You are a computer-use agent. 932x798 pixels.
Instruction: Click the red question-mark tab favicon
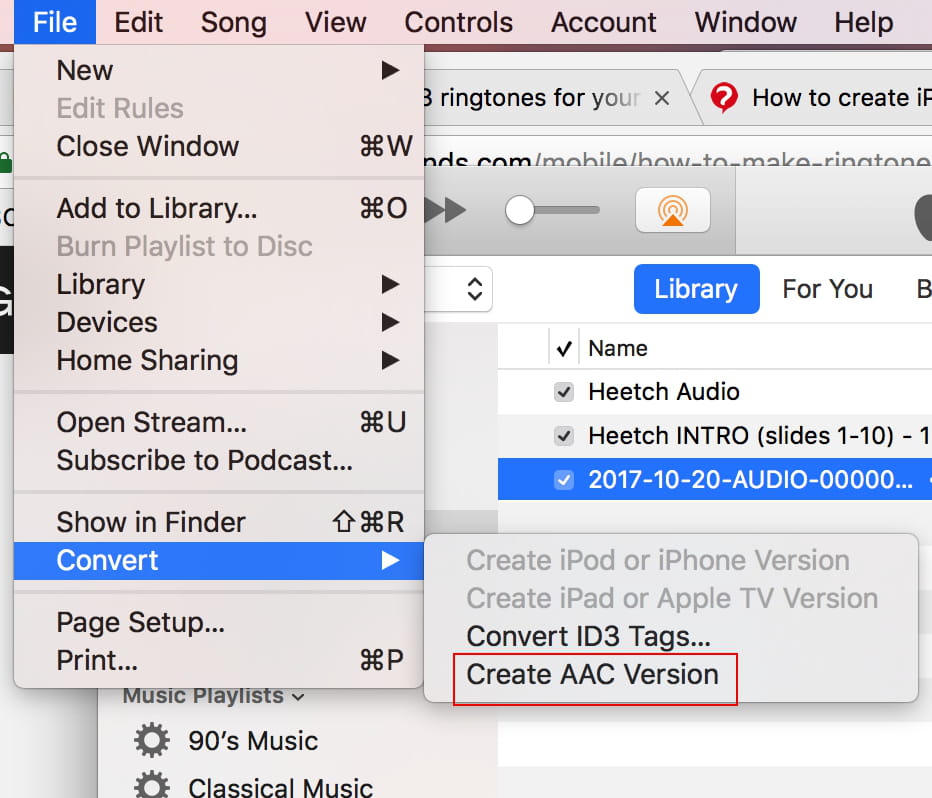tap(724, 98)
